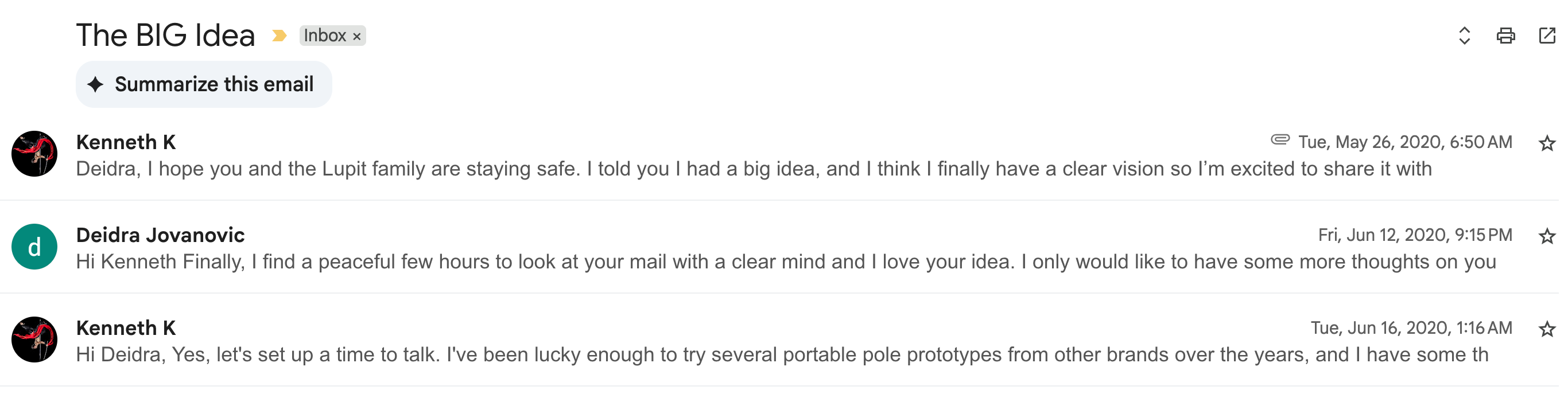Click Kenneth K's avatar on last message

pyautogui.click(x=34, y=340)
